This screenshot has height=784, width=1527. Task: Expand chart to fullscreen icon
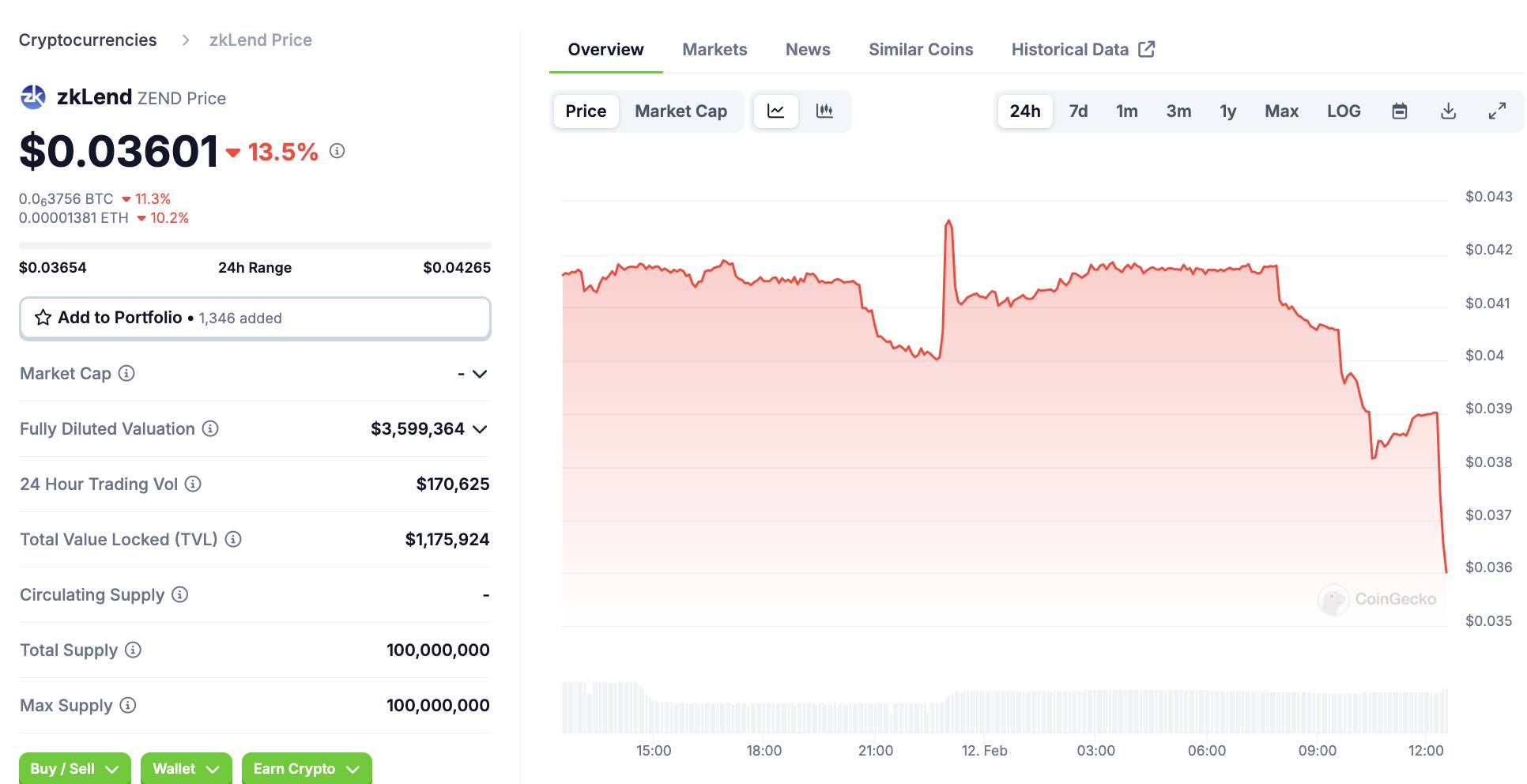pos(1497,111)
